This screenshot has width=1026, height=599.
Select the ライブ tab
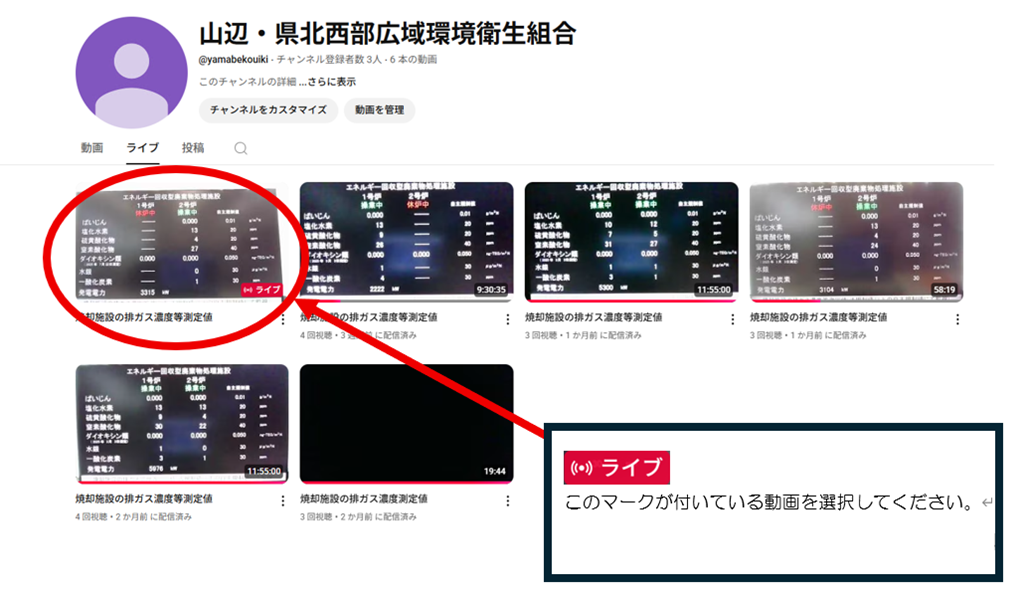[143, 147]
